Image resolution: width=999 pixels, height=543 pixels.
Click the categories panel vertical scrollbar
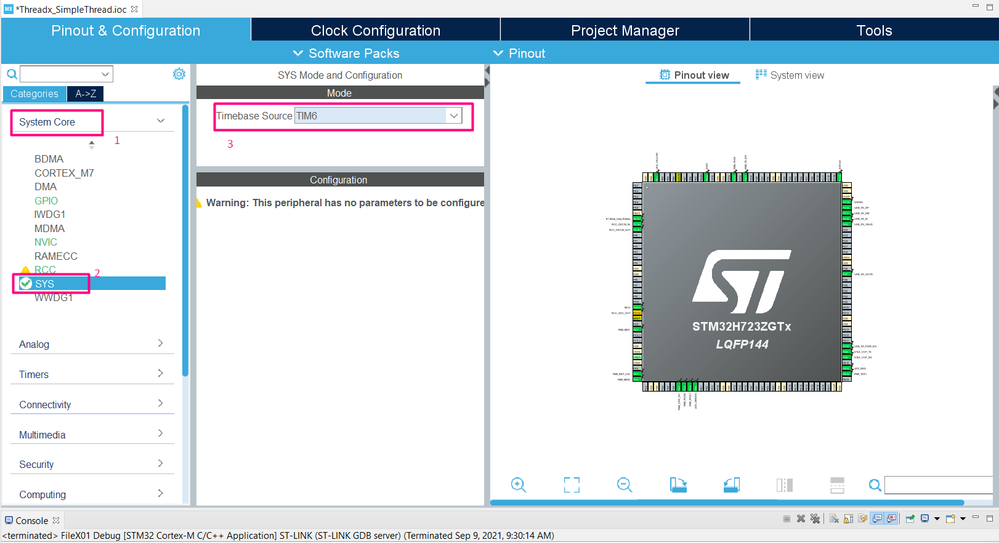(x=185, y=241)
